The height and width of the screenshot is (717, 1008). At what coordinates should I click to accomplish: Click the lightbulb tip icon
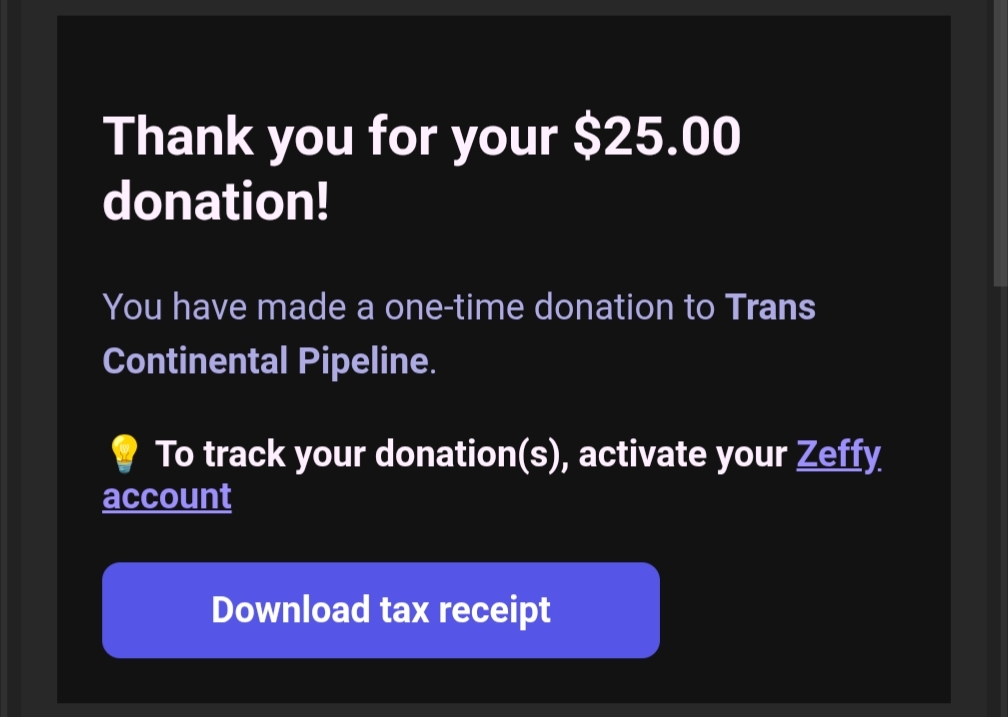point(122,456)
